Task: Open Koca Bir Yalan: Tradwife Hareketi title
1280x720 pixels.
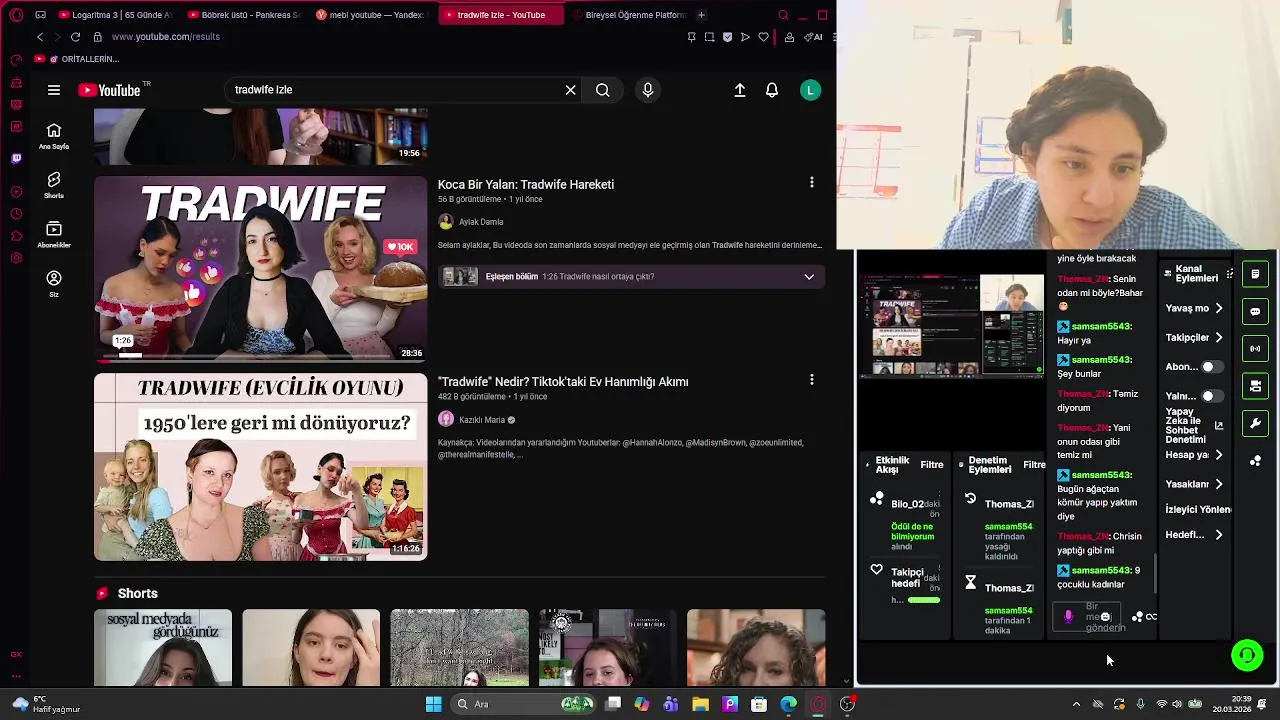Action: tap(526, 185)
